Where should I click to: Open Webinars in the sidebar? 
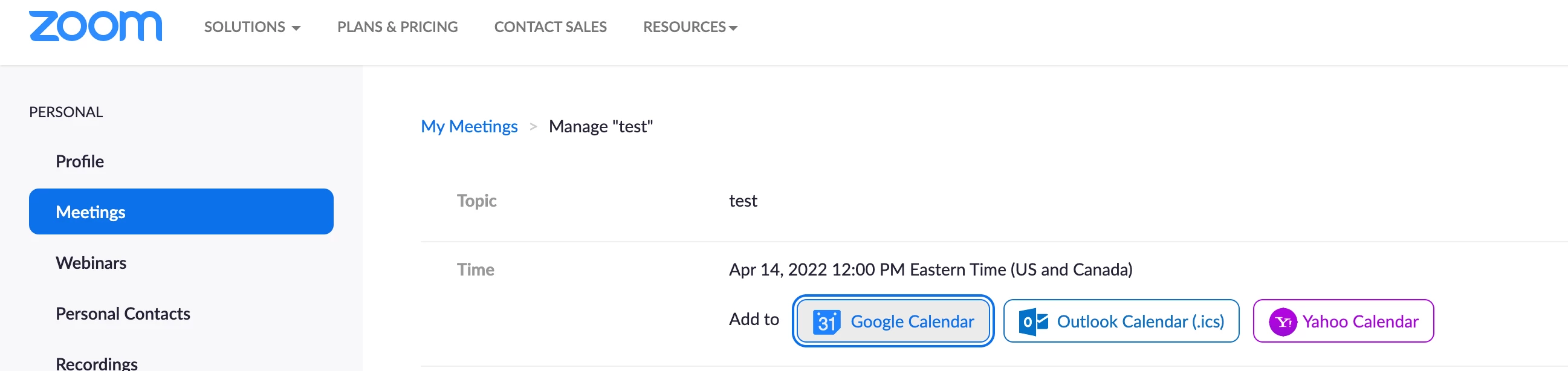(x=91, y=263)
